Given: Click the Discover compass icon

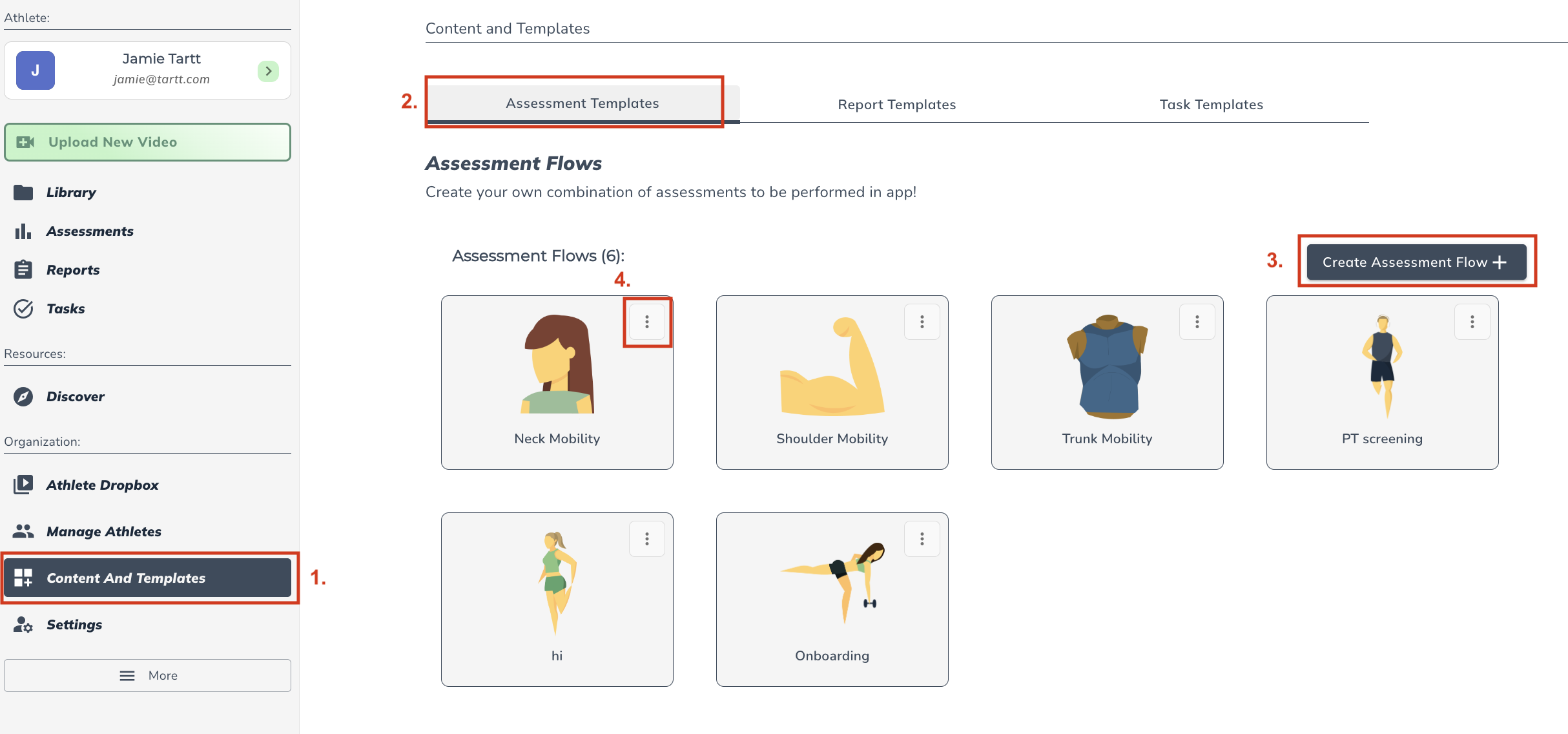Looking at the screenshot, I should [x=23, y=397].
